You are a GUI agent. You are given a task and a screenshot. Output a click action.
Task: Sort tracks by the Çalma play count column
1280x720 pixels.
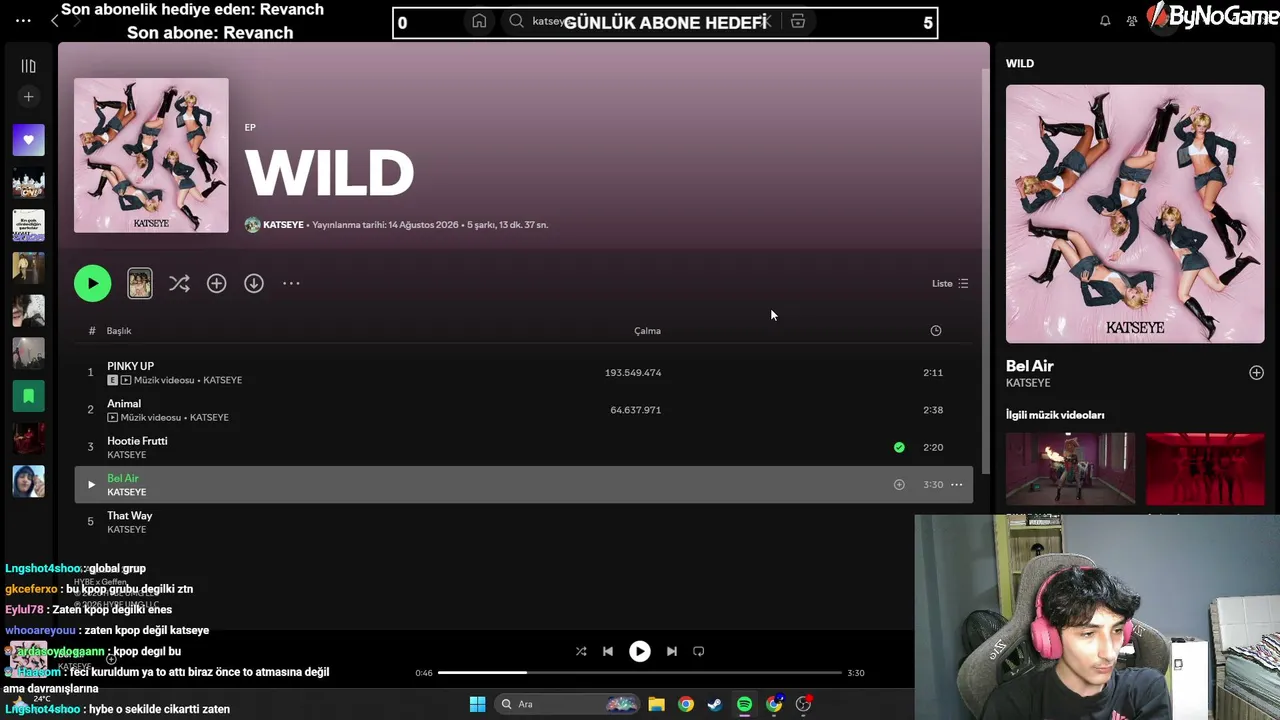coord(647,331)
